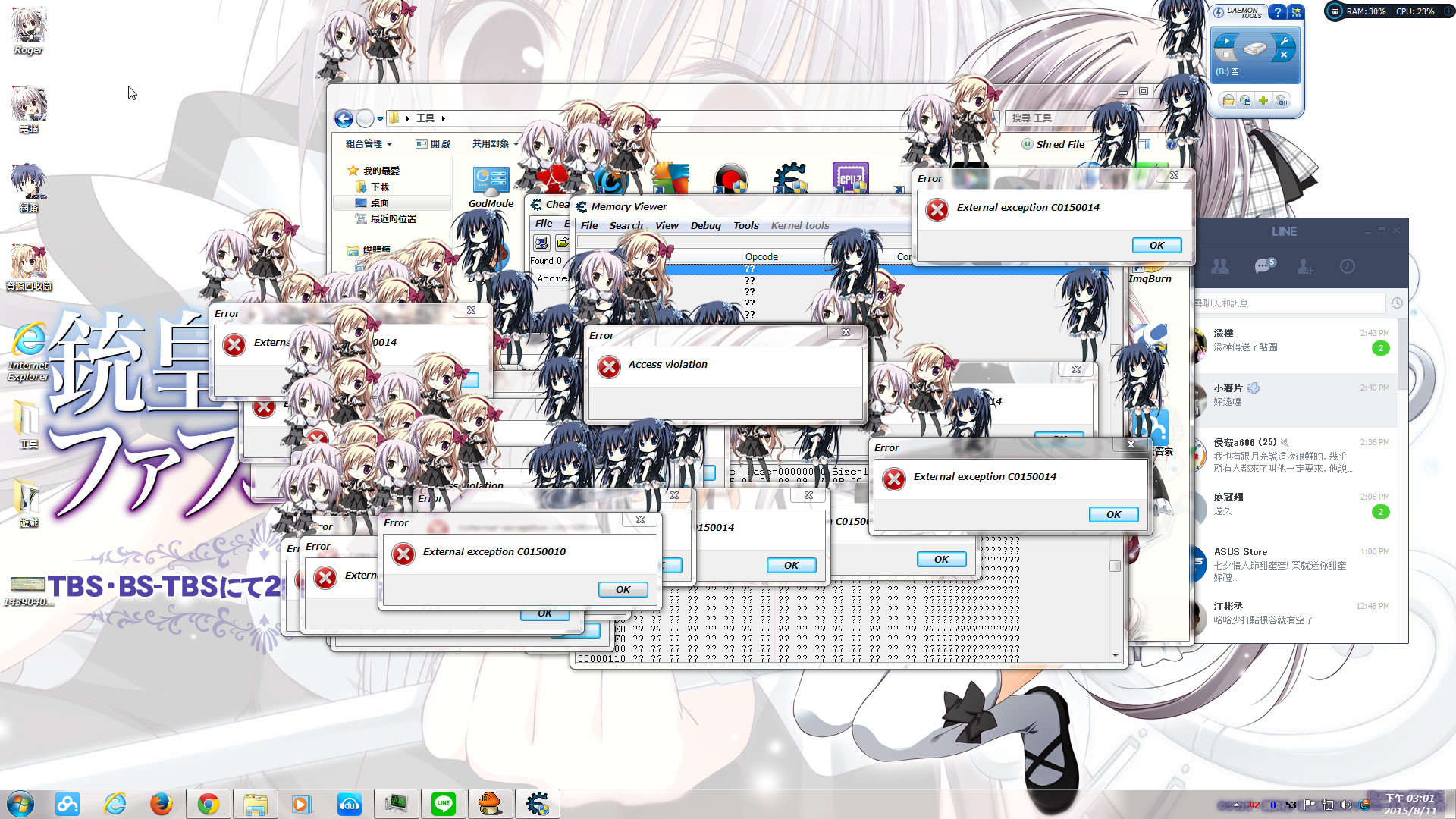The image size is (1456, 819).
Task: Open the Debug menu in Memory Viewer
Action: pyautogui.click(x=705, y=226)
